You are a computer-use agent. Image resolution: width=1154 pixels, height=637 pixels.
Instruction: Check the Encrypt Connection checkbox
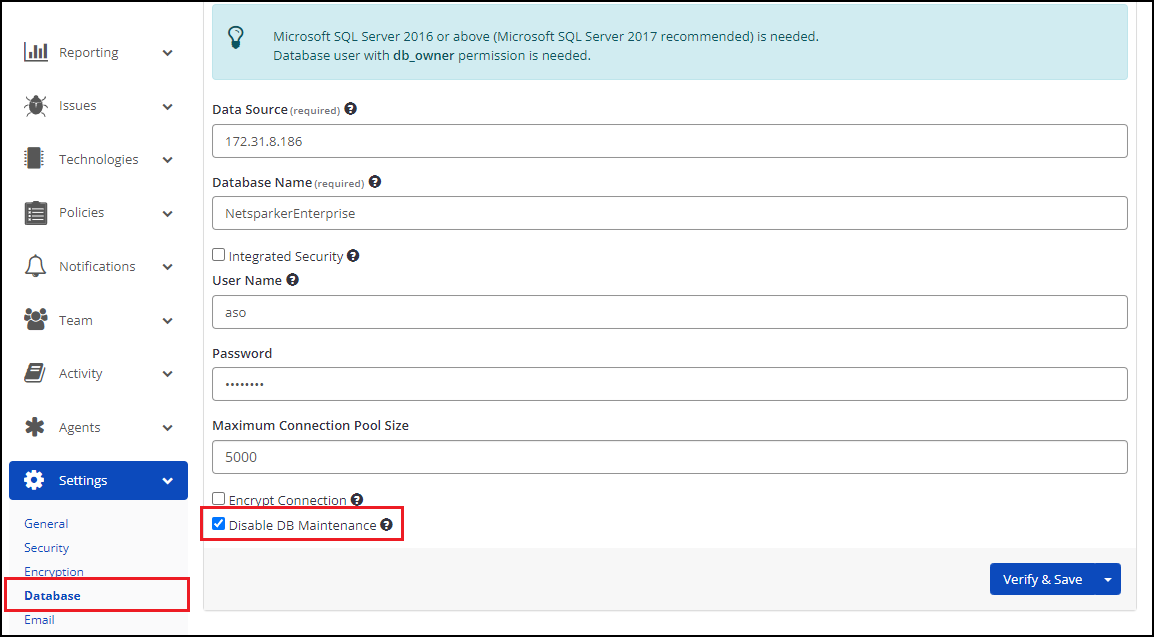(x=218, y=499)
